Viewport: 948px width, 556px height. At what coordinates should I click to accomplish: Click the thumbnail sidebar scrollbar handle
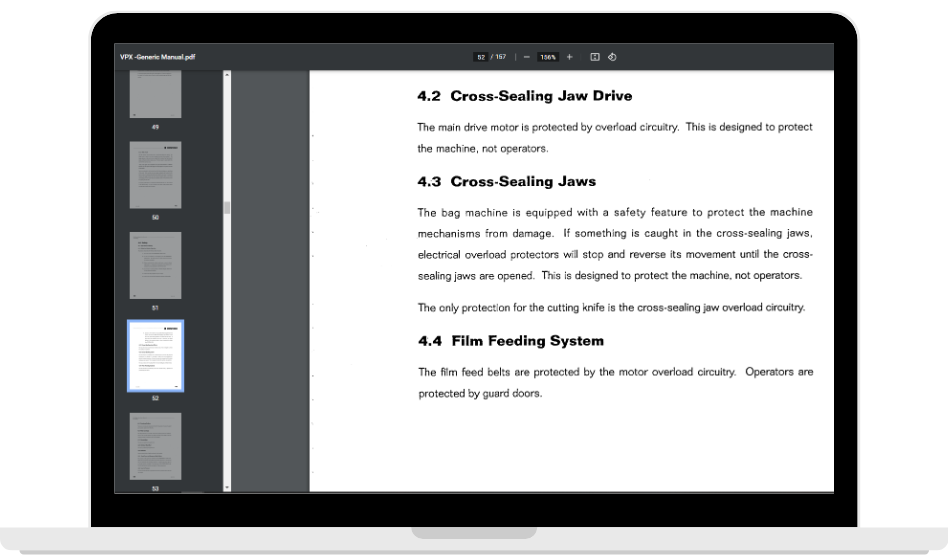point(227,208)
